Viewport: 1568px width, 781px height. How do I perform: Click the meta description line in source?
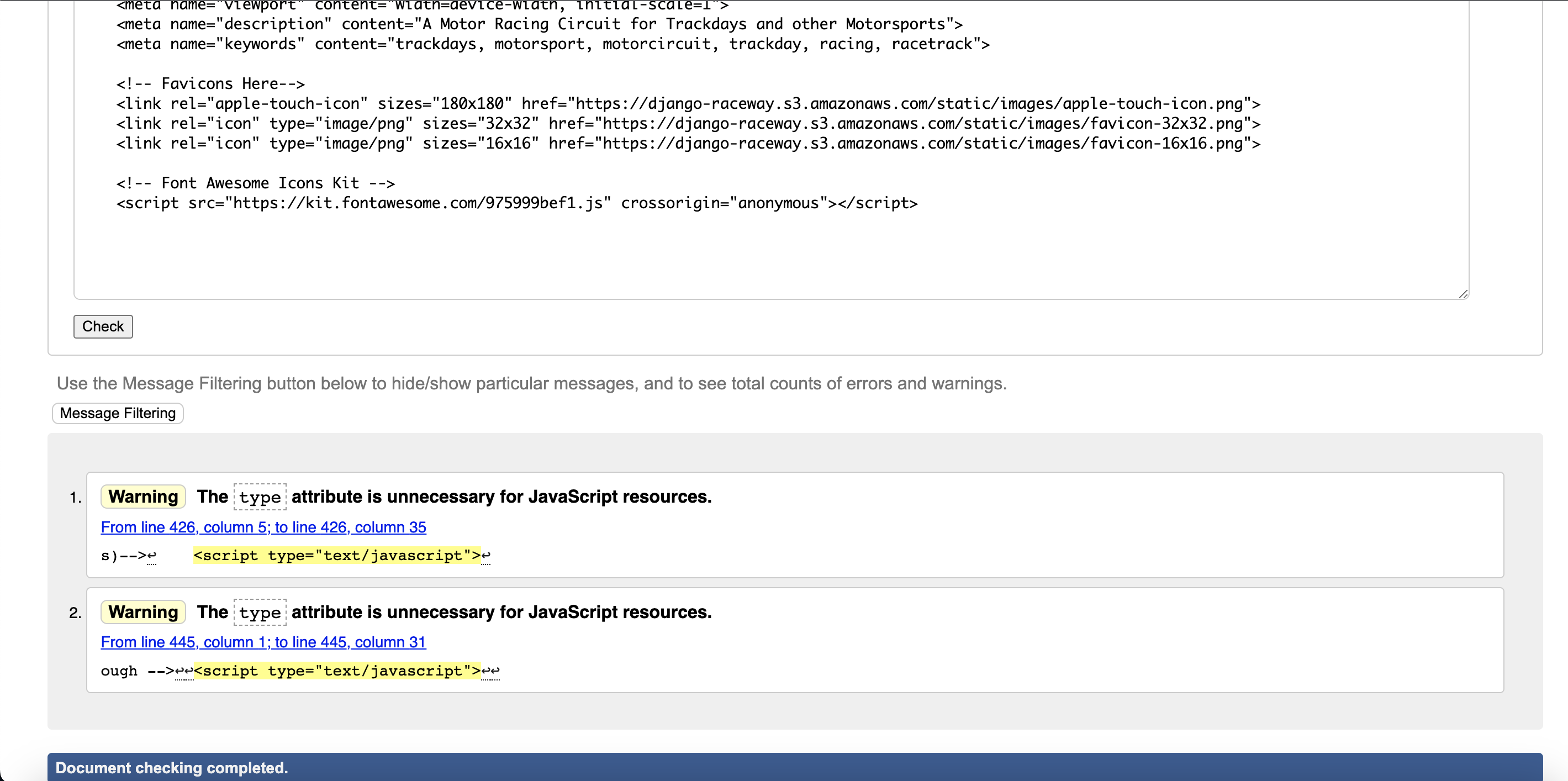pos(539,24)
